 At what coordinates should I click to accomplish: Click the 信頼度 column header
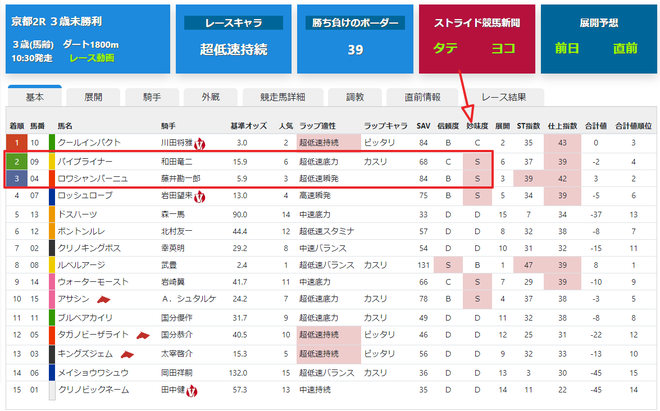[x=448, y=126]
